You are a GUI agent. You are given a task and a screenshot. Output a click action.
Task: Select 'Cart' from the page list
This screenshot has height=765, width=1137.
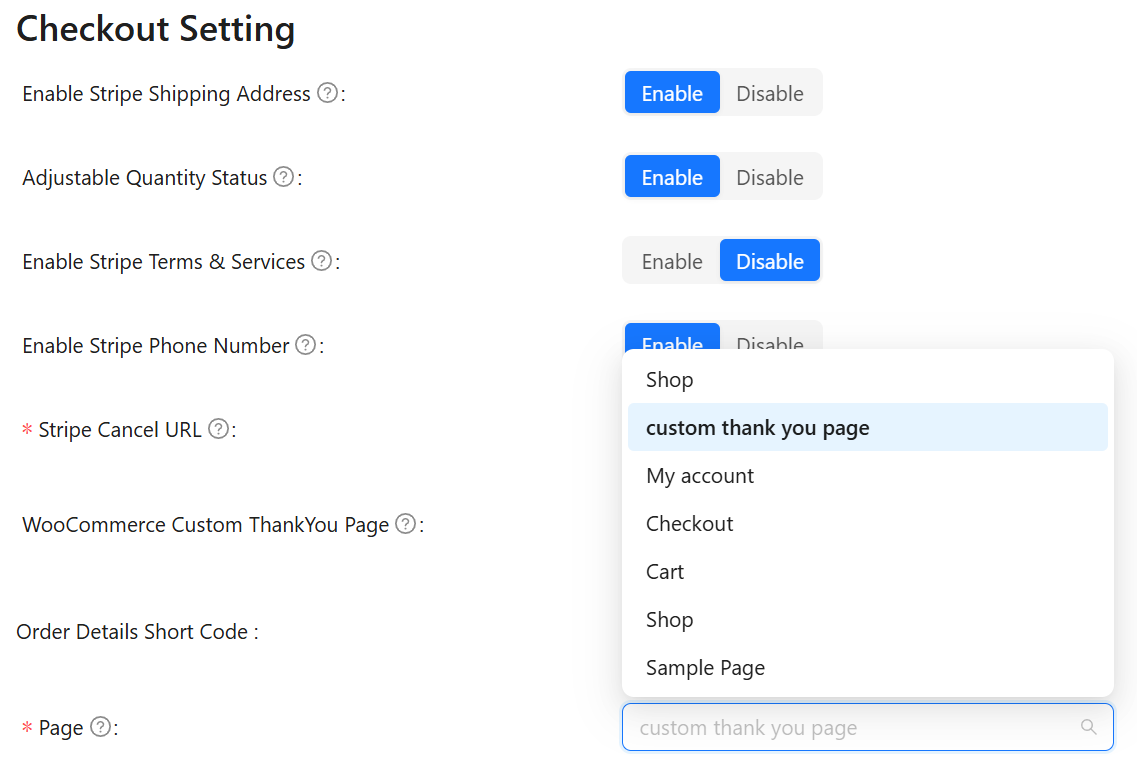[x=665, y=572]
